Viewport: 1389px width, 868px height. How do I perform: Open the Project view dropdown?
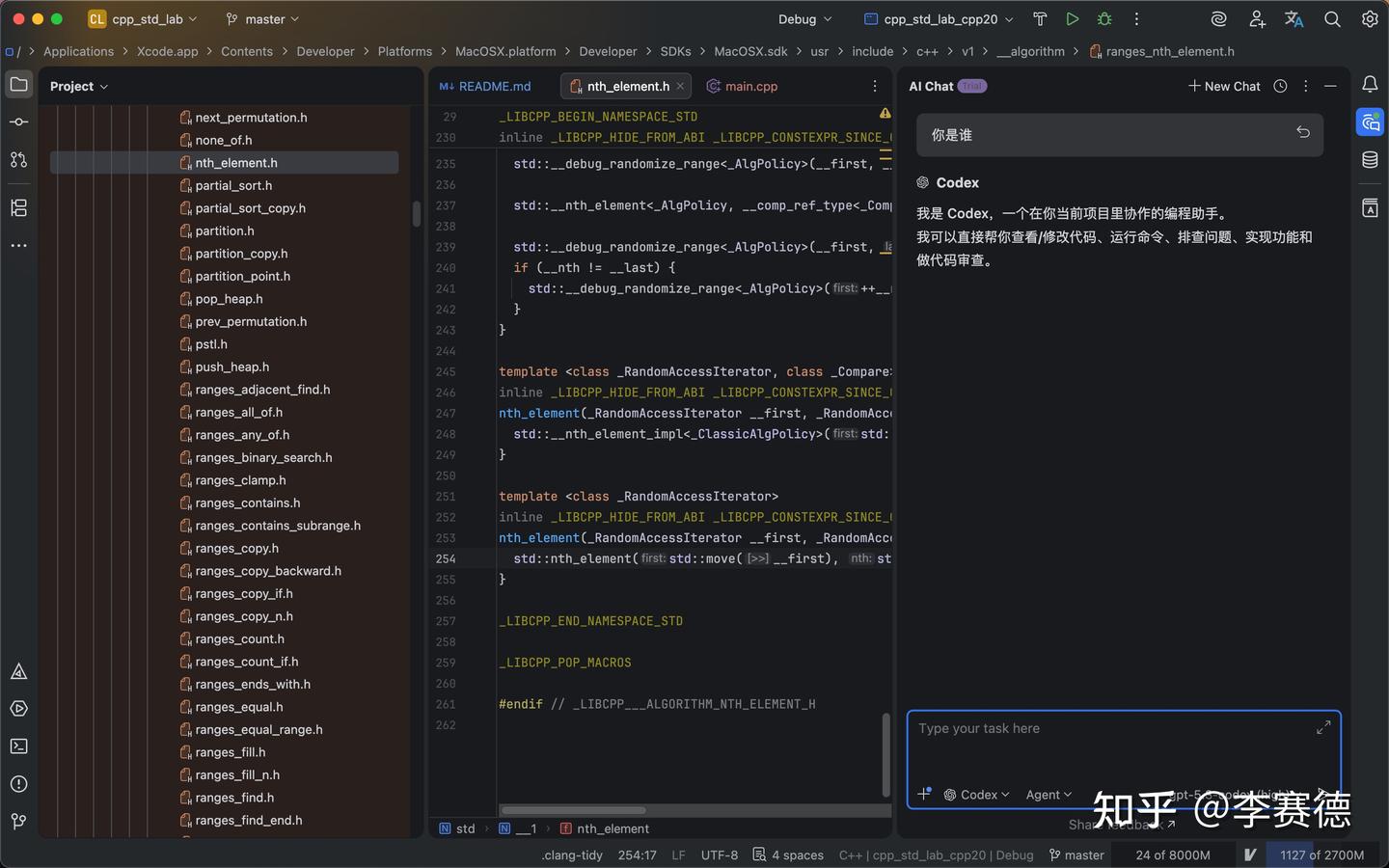[x=79, y=86]
